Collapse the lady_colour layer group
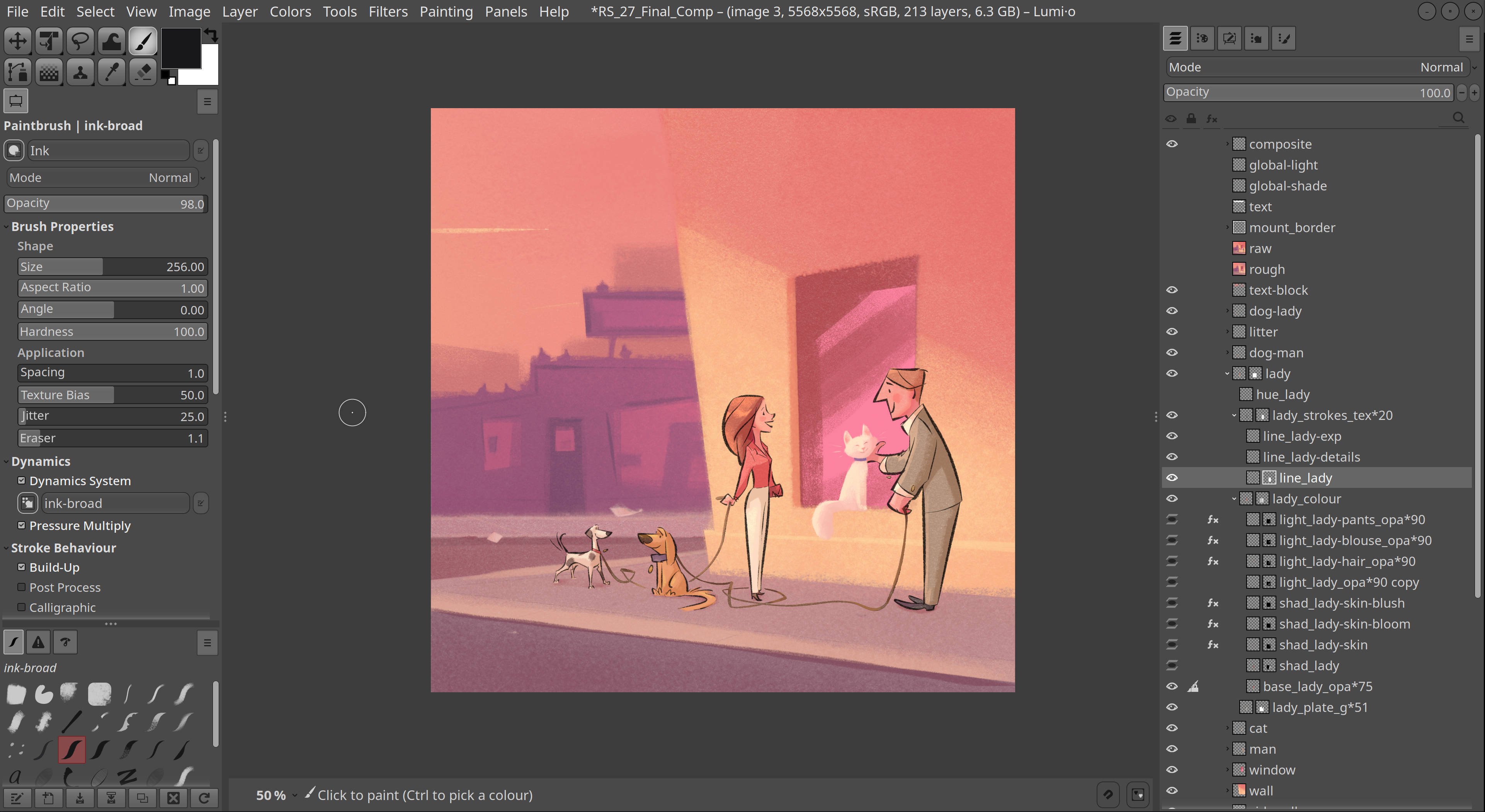The image size is (1485, 812). [1234, 498]
